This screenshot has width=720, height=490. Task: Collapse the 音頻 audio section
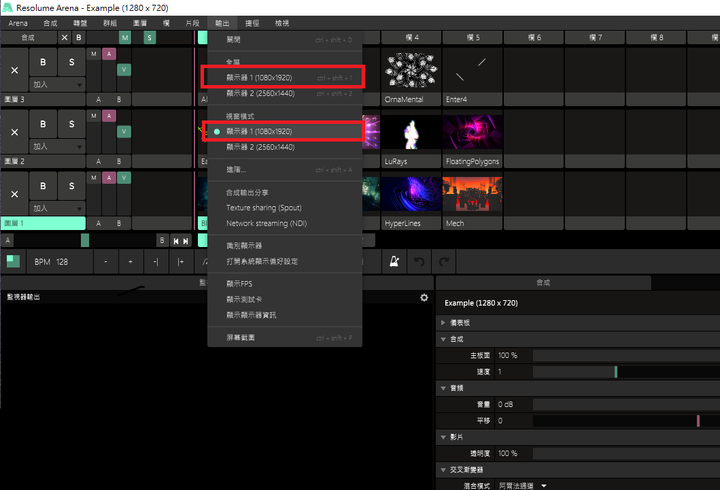[443, 389]
